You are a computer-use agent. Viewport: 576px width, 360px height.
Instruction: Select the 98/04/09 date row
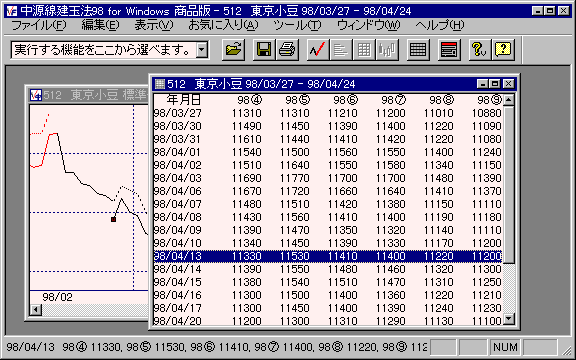328,230
